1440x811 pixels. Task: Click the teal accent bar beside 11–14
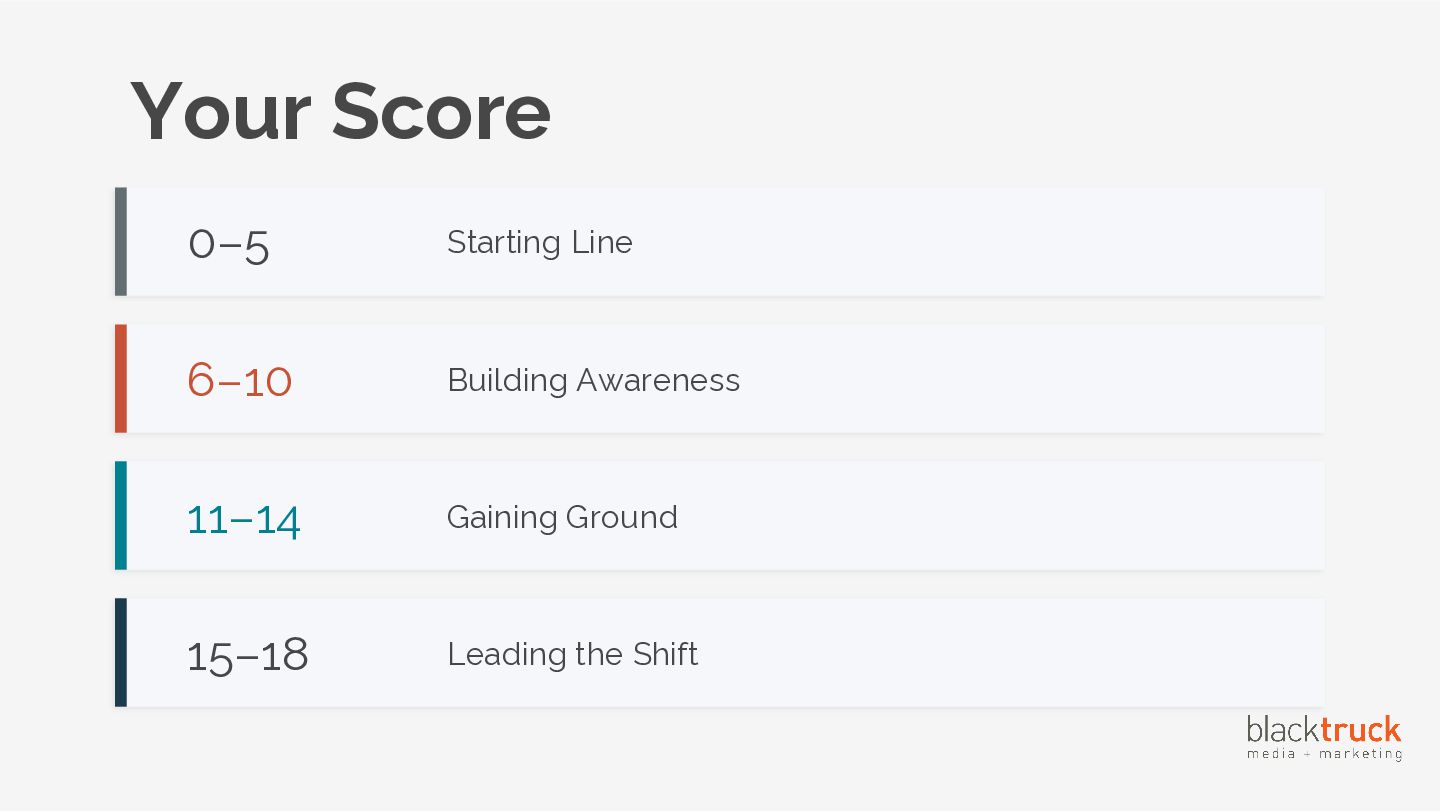[121, 515]
